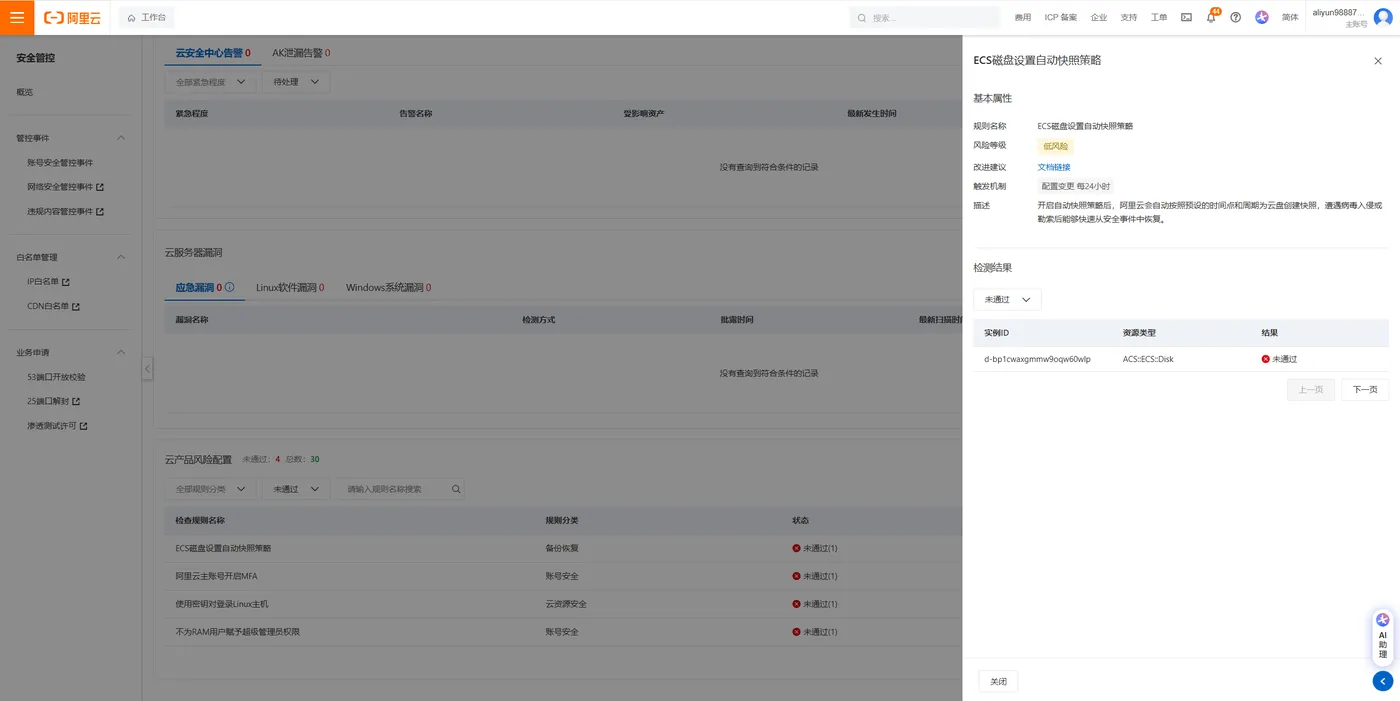Open the 全部紧急程度 dropdown
This screenshot has height=701, width=1400.
210,82
